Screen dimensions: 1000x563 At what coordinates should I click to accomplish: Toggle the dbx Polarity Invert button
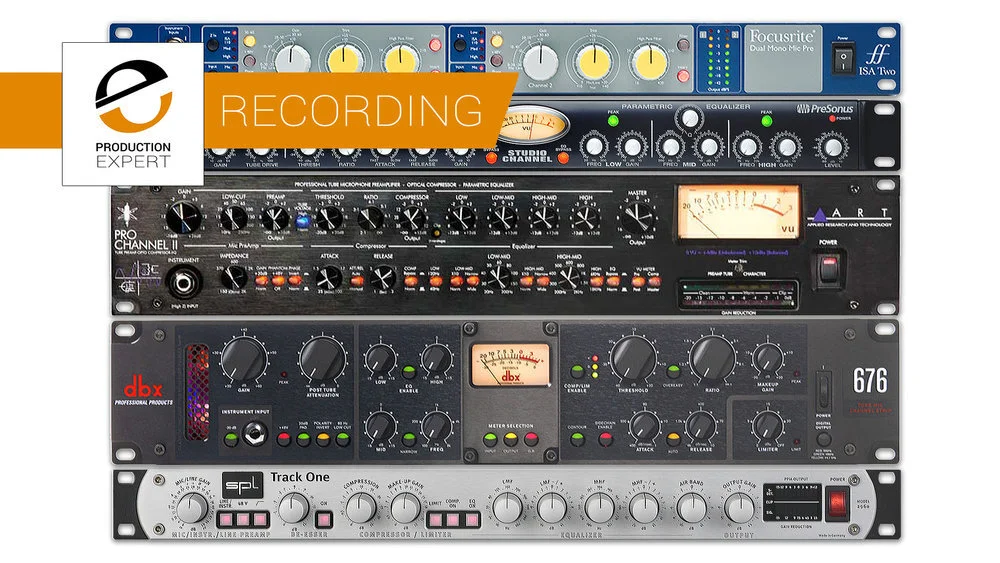click(323, 439)
